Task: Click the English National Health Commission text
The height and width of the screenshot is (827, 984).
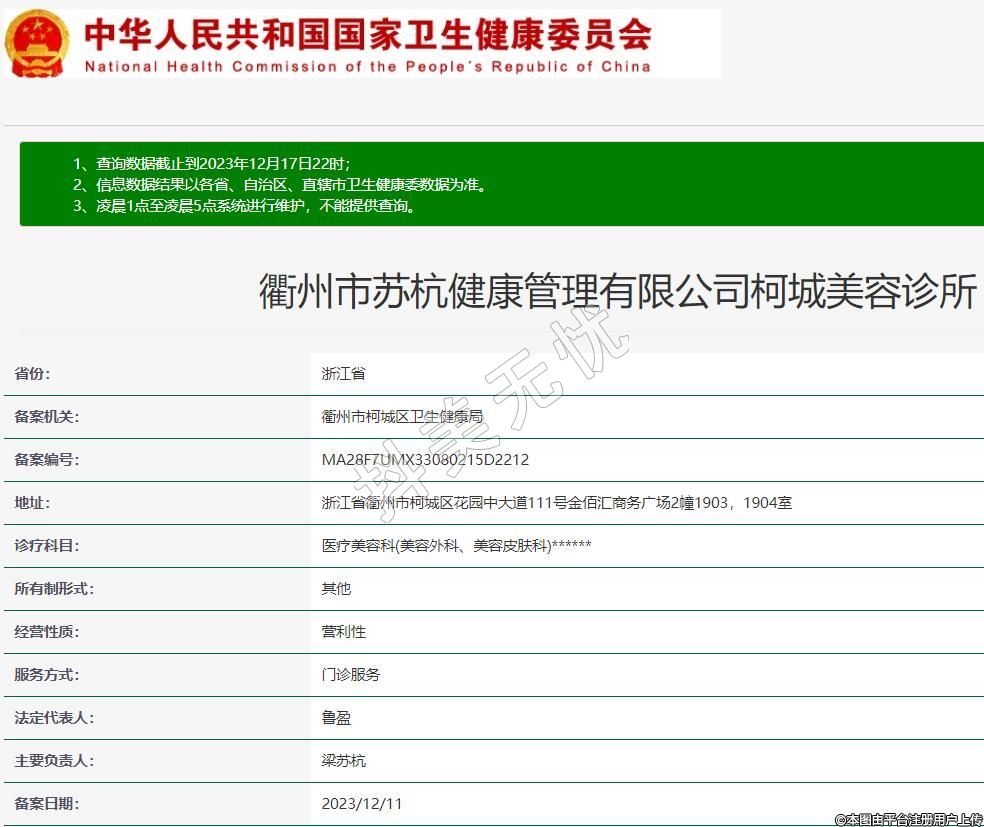Action: click(367, 67)
